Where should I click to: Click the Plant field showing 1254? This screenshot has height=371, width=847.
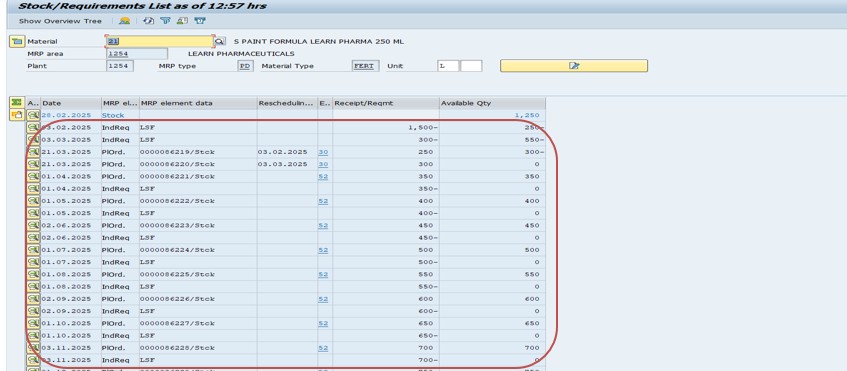(119, 66)
